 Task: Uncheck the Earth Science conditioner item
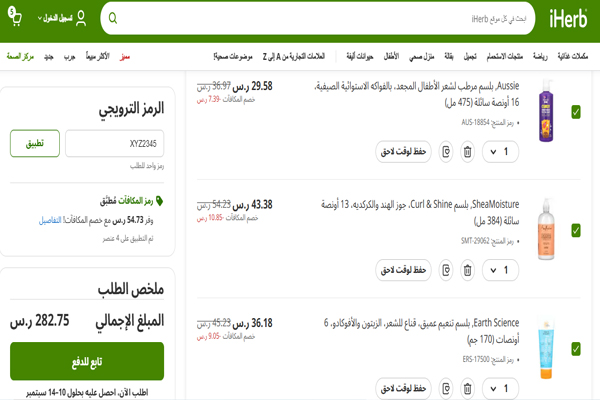point(576,349)
